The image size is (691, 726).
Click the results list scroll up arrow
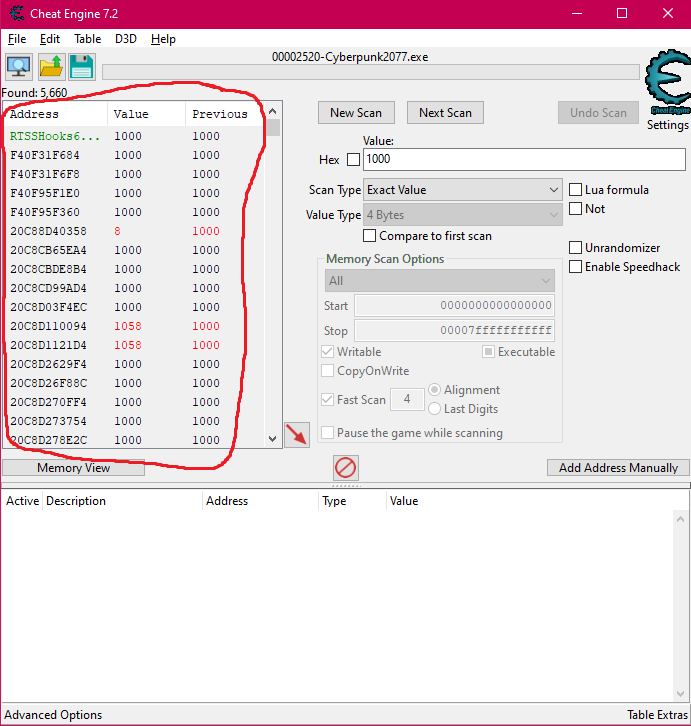(x=272, y=111)
